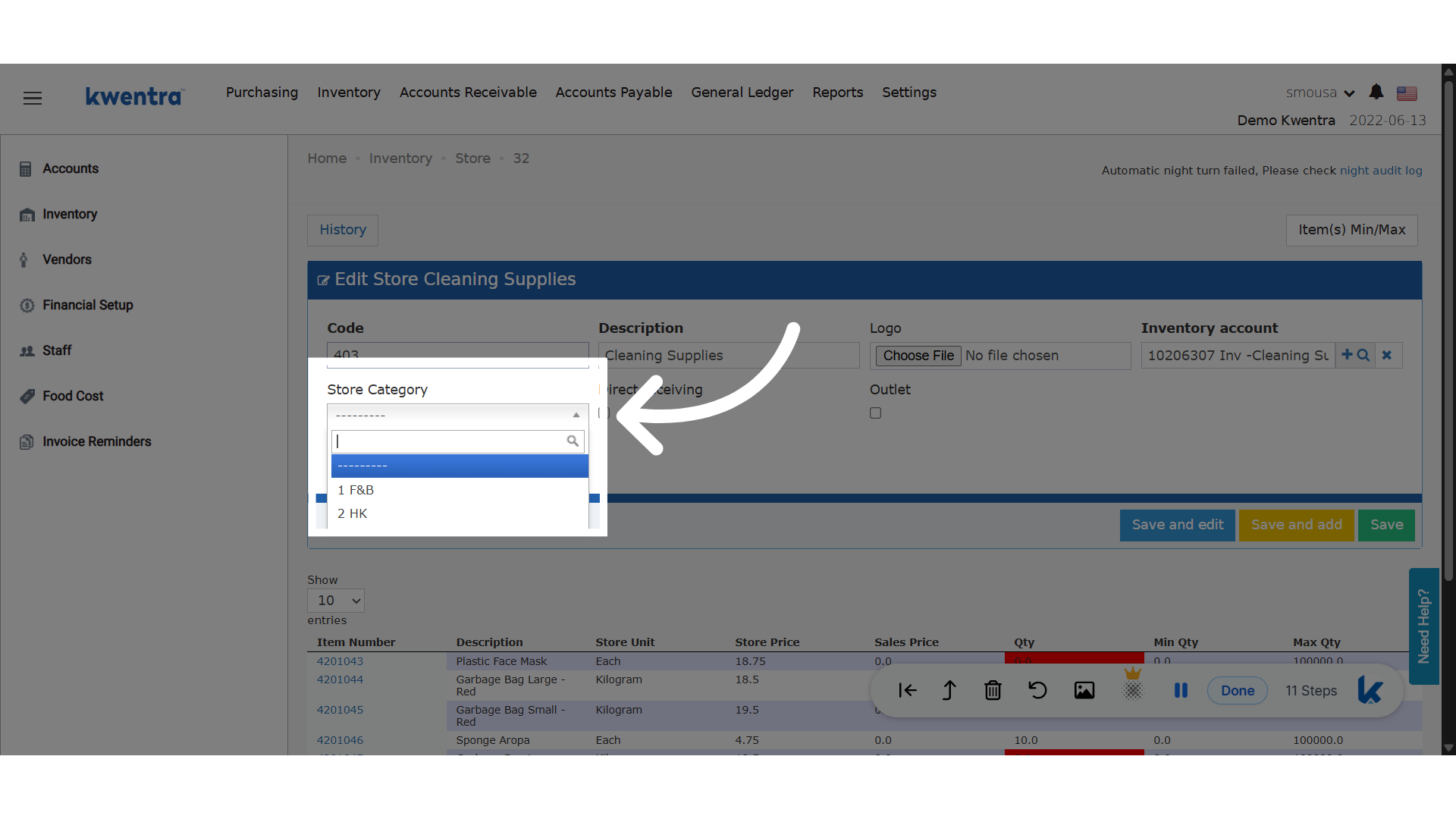1456x819 pixels.
Task: Open item number 4201044
Action: pyautogui.click(x=340, y=679)
